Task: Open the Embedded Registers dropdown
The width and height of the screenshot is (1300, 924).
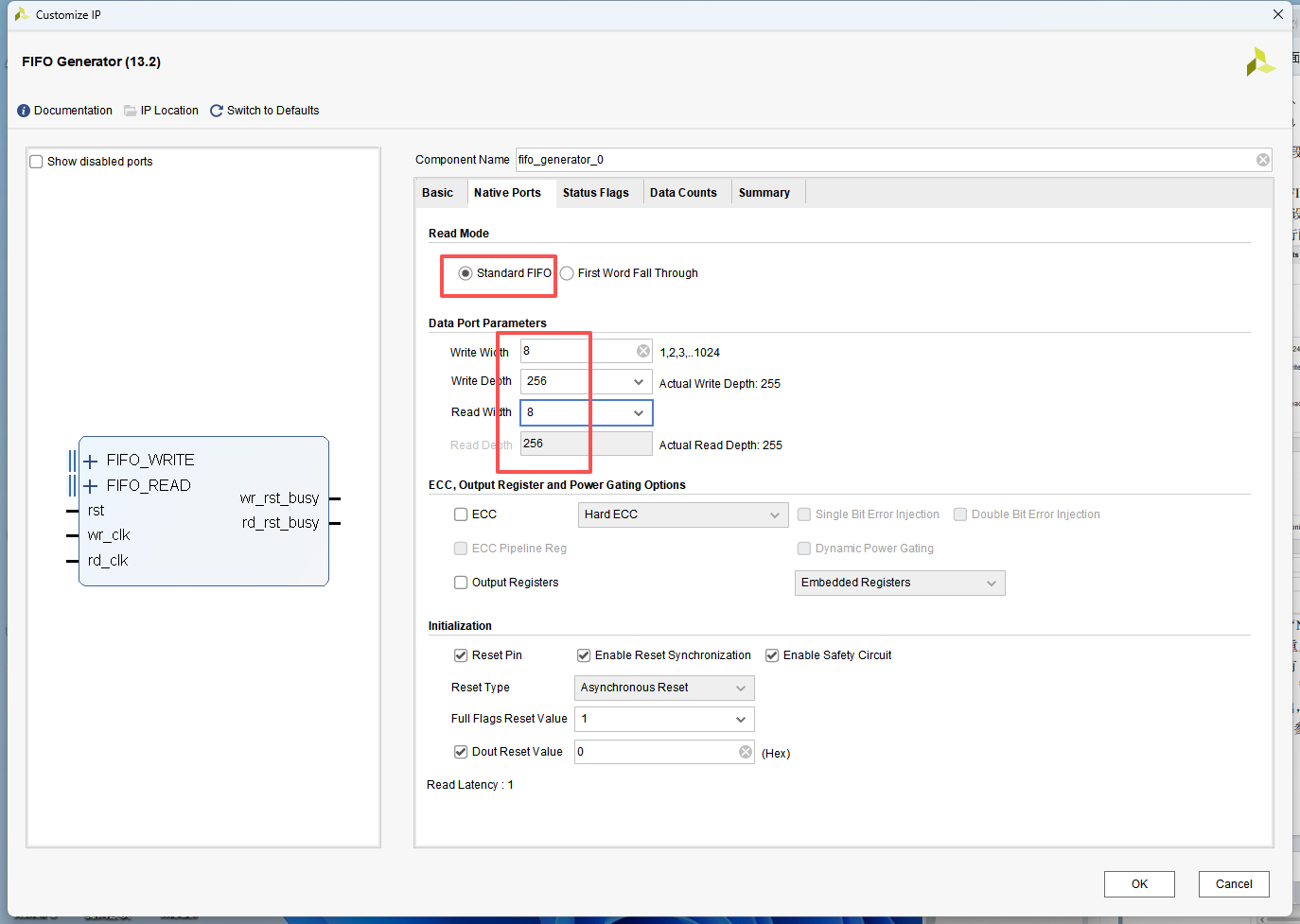Action: 899,583
